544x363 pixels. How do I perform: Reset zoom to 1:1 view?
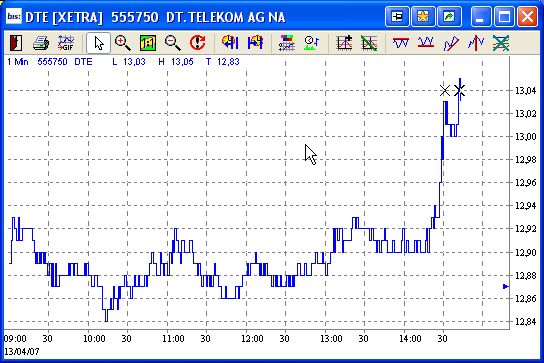(148, 43)
